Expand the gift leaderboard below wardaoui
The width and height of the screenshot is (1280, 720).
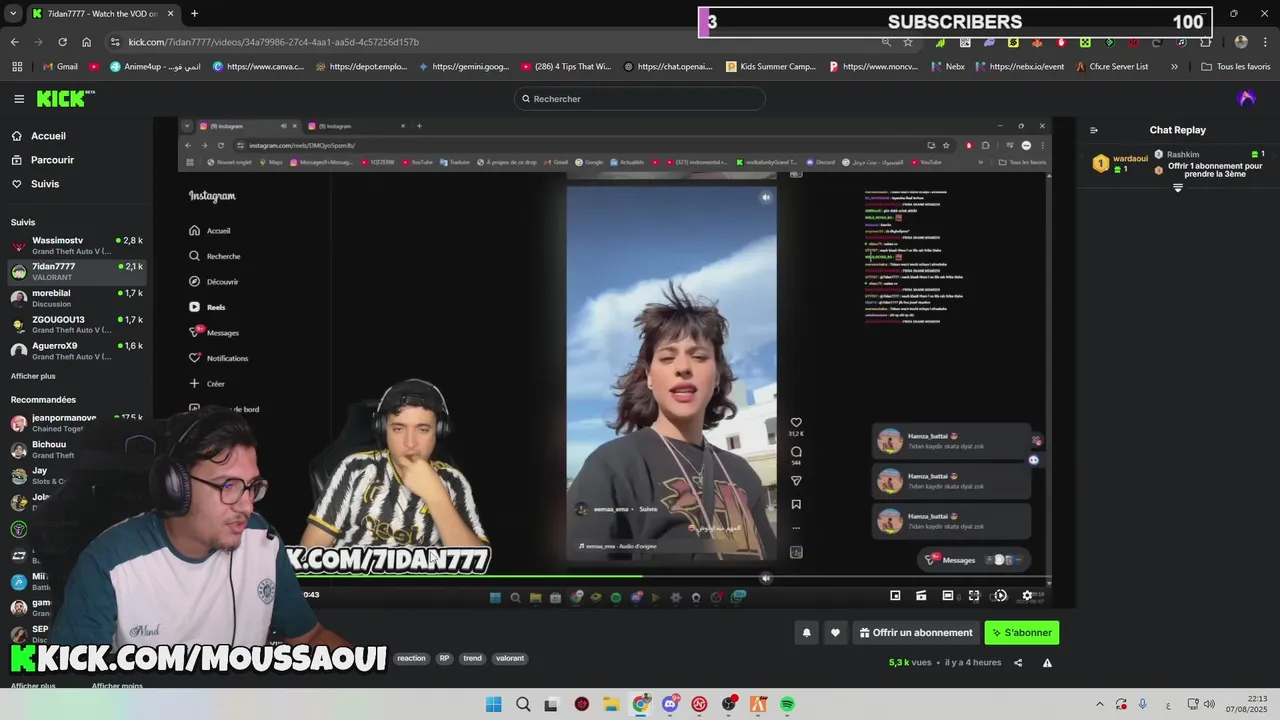click(x=1178, y=188)
